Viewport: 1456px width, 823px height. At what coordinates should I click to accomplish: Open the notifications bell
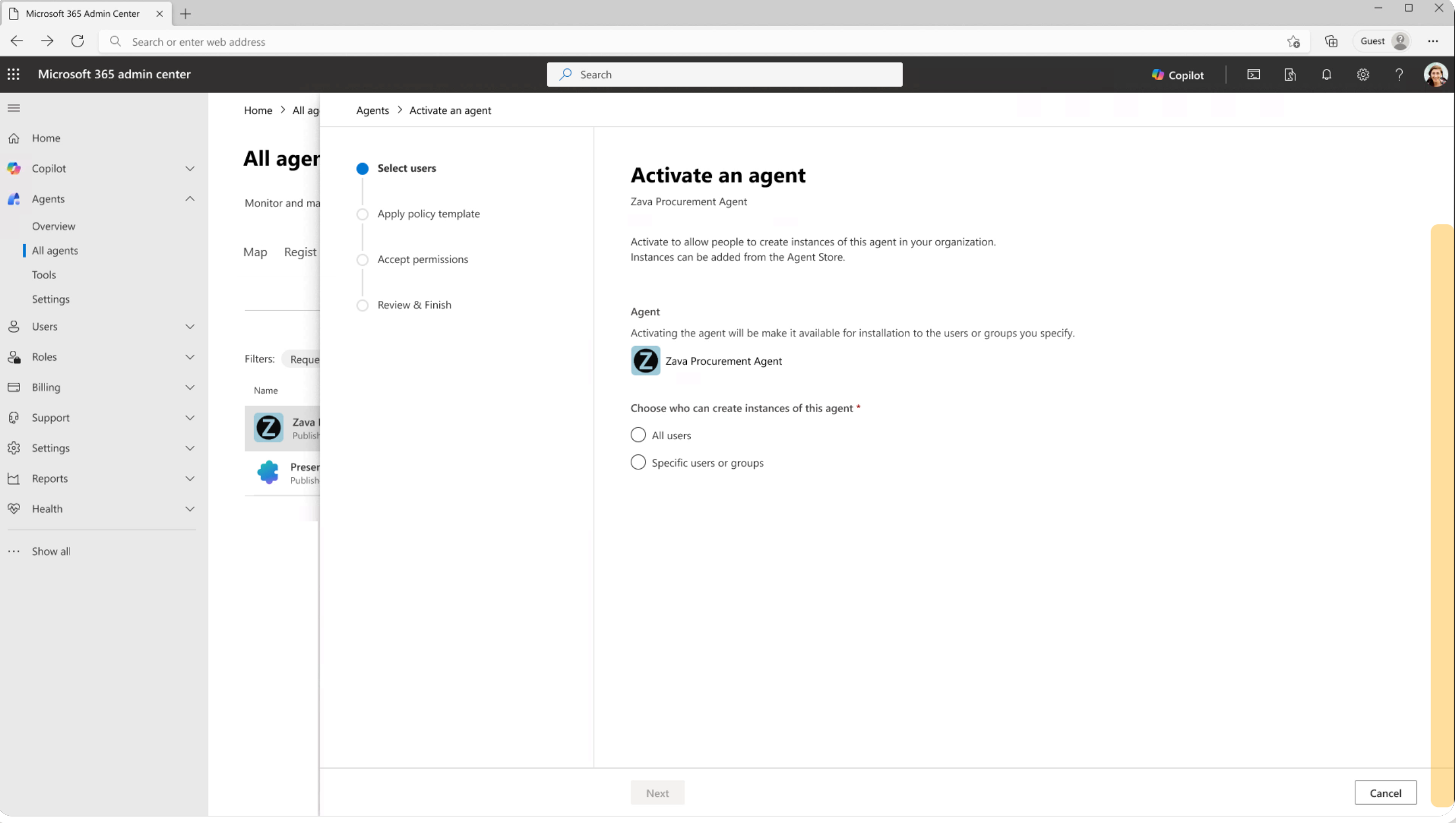point(1326,75)
